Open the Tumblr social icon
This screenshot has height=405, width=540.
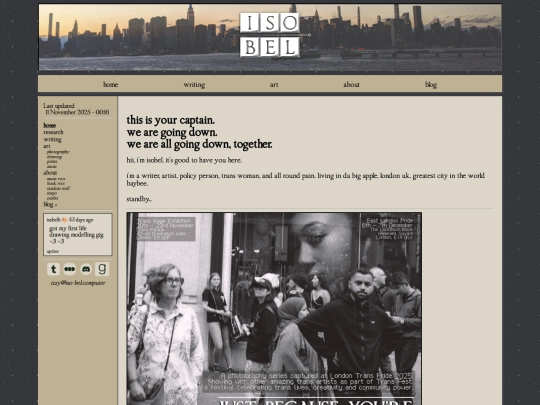(53, 269)
